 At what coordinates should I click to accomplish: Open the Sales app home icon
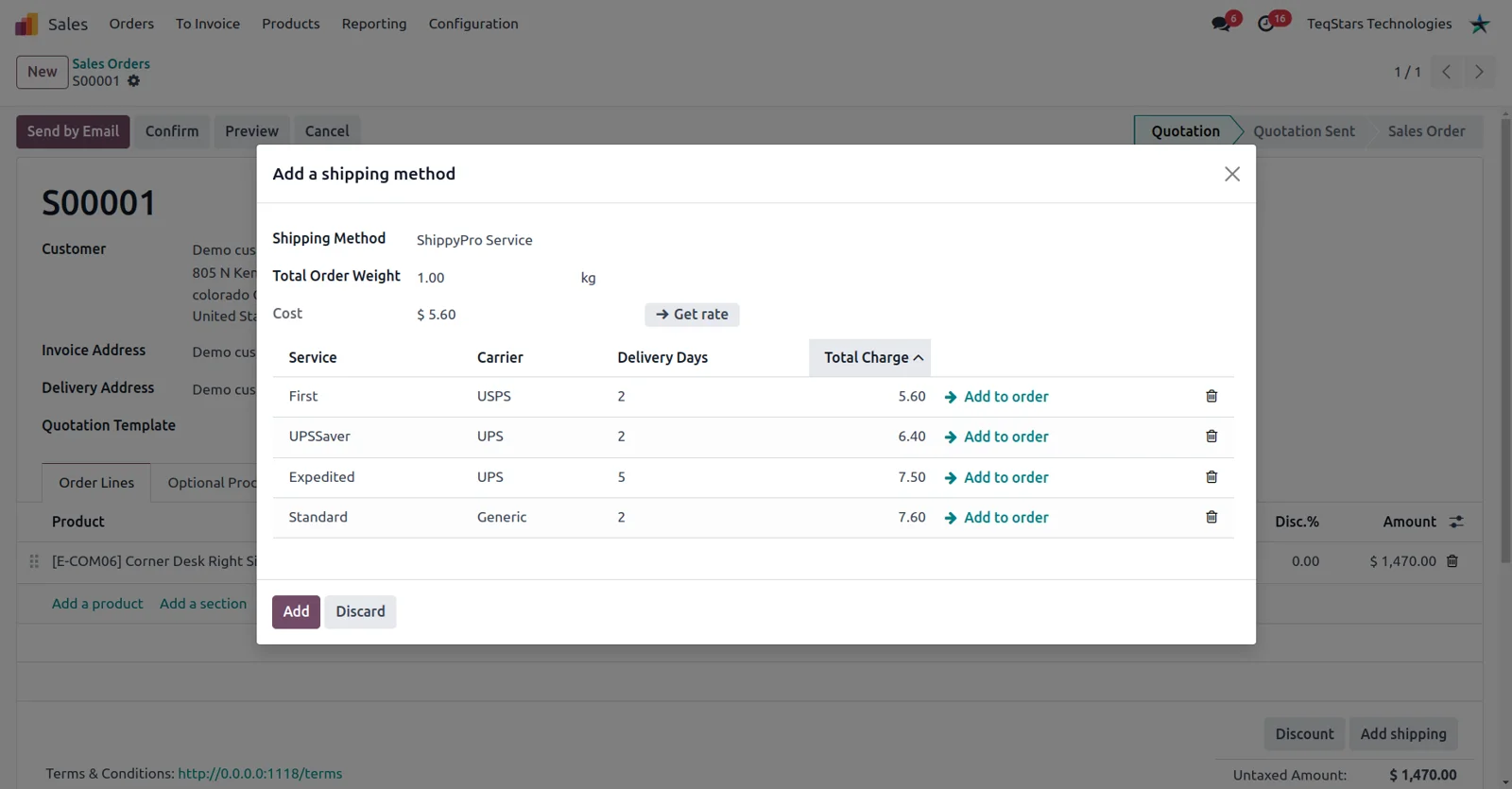26,24
